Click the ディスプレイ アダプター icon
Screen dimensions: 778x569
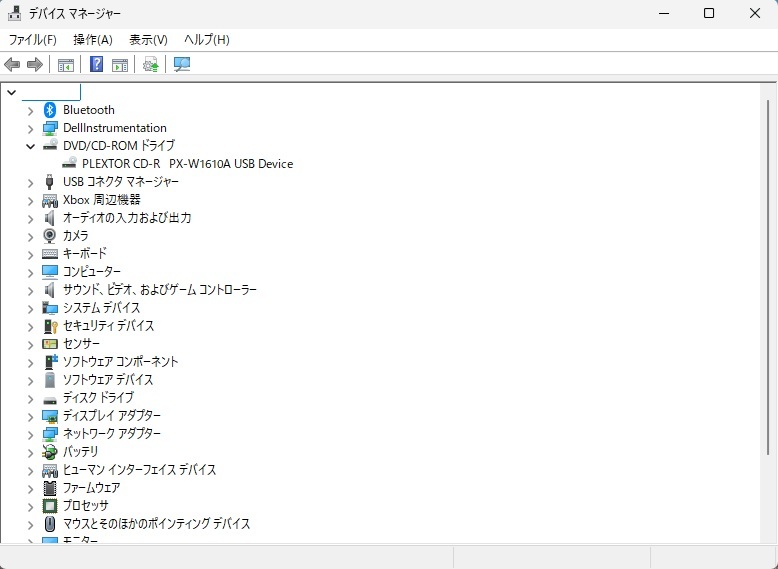[50, 416]
